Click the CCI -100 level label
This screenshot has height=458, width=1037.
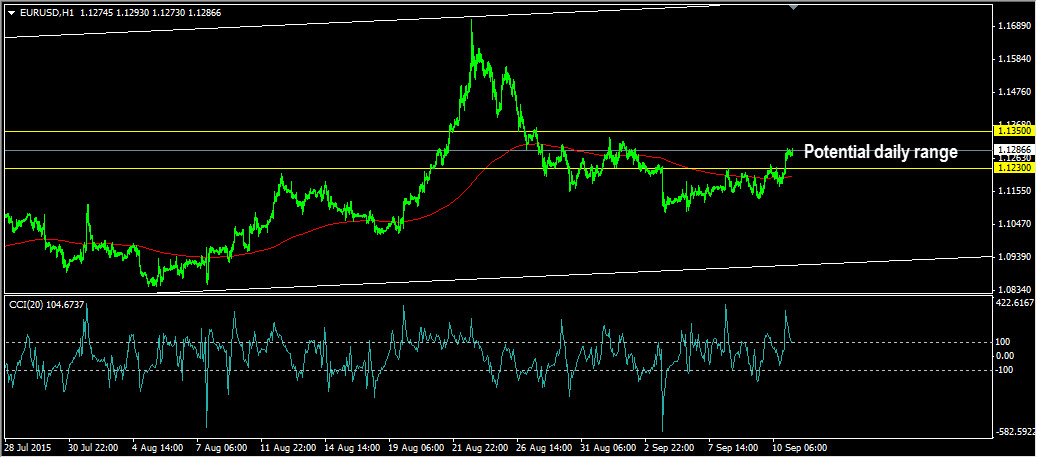click(1004, 370)
